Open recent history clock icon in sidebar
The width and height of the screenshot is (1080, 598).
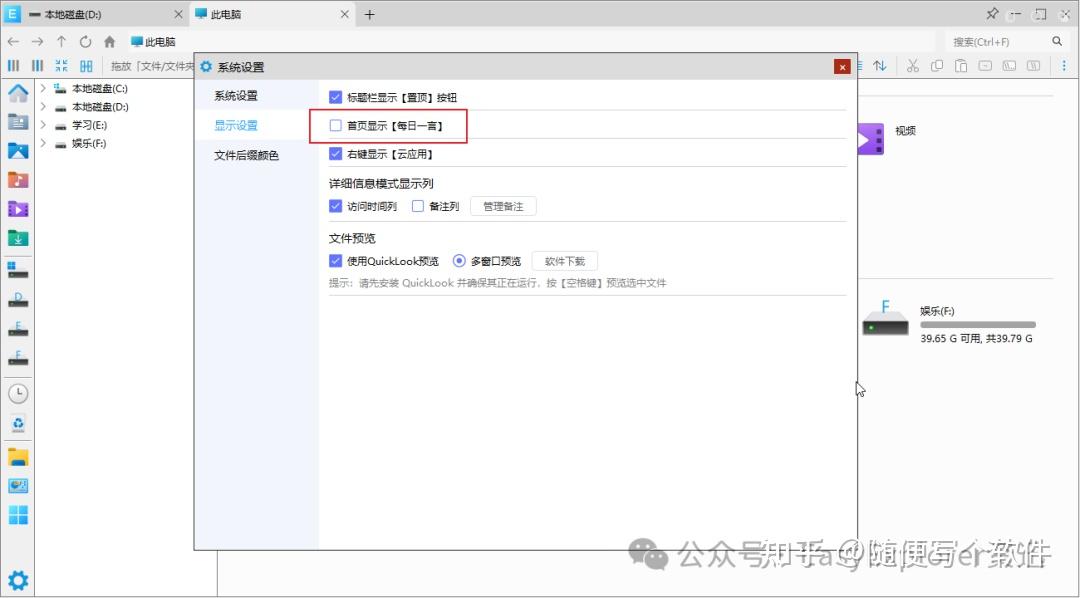pyautogui.click(x=18, y=393)
